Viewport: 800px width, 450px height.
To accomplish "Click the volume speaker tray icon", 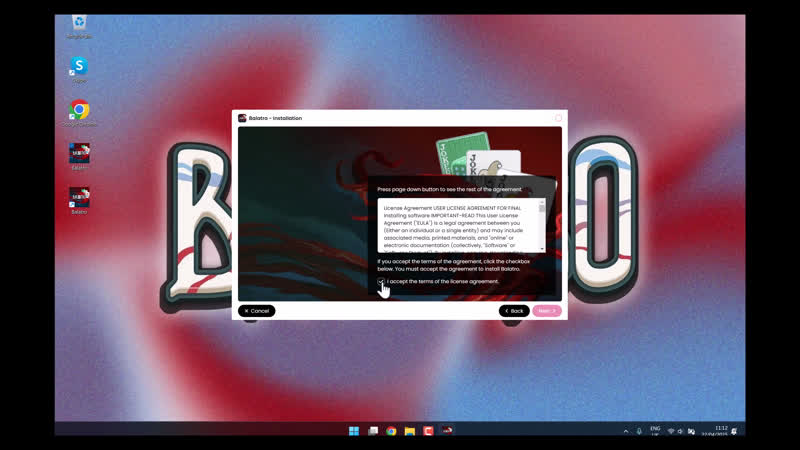I will 680,432.
